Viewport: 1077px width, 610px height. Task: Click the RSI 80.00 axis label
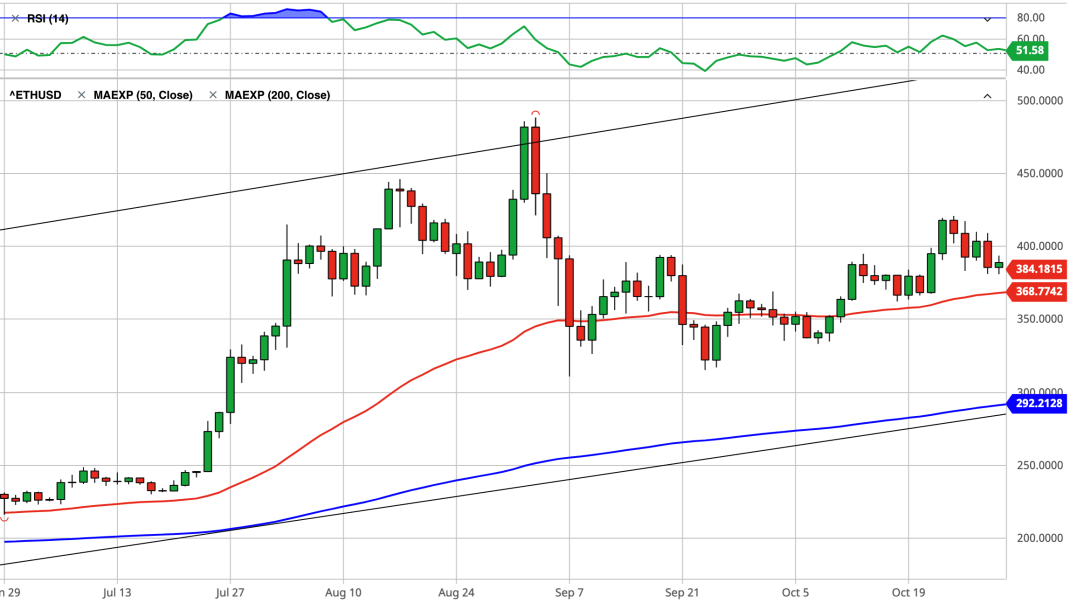coord(1030,18)
